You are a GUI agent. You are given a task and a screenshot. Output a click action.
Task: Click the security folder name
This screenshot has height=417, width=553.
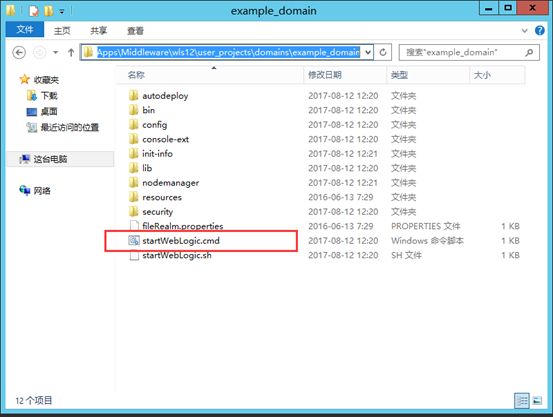pos(158,212)
